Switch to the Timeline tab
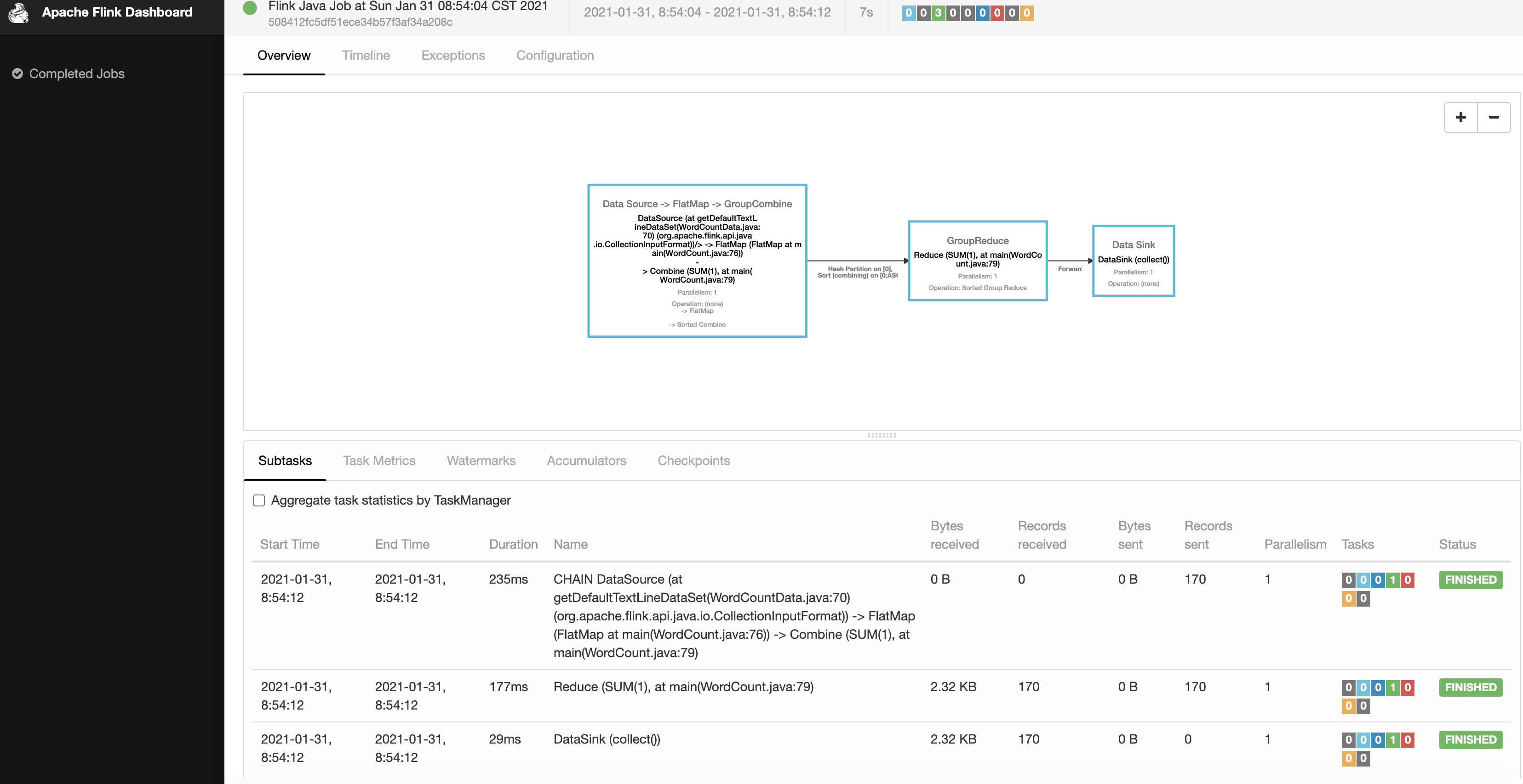 click(x=365, y=55)
